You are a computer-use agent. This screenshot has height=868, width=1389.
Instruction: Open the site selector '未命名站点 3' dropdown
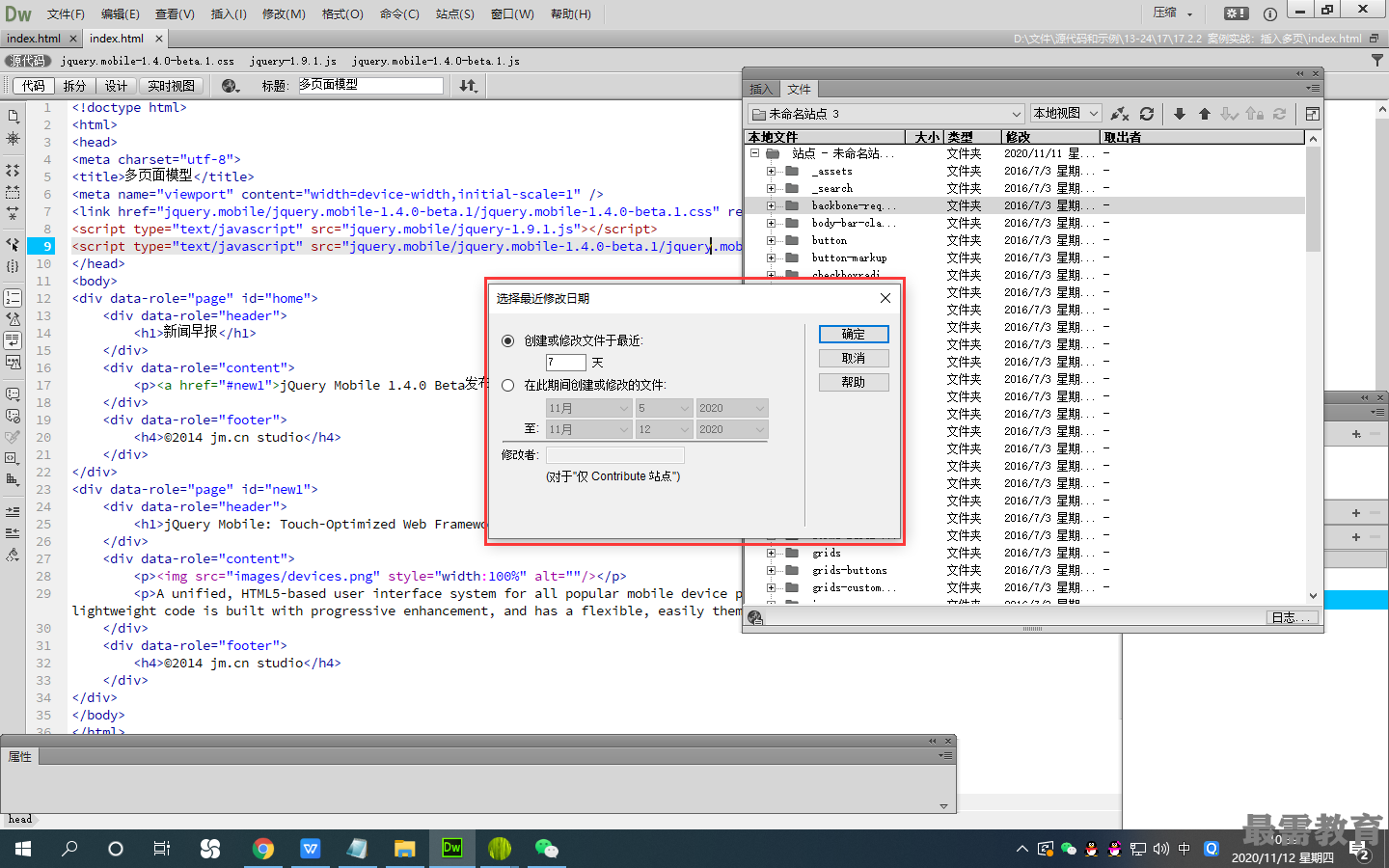coord(886,114)
